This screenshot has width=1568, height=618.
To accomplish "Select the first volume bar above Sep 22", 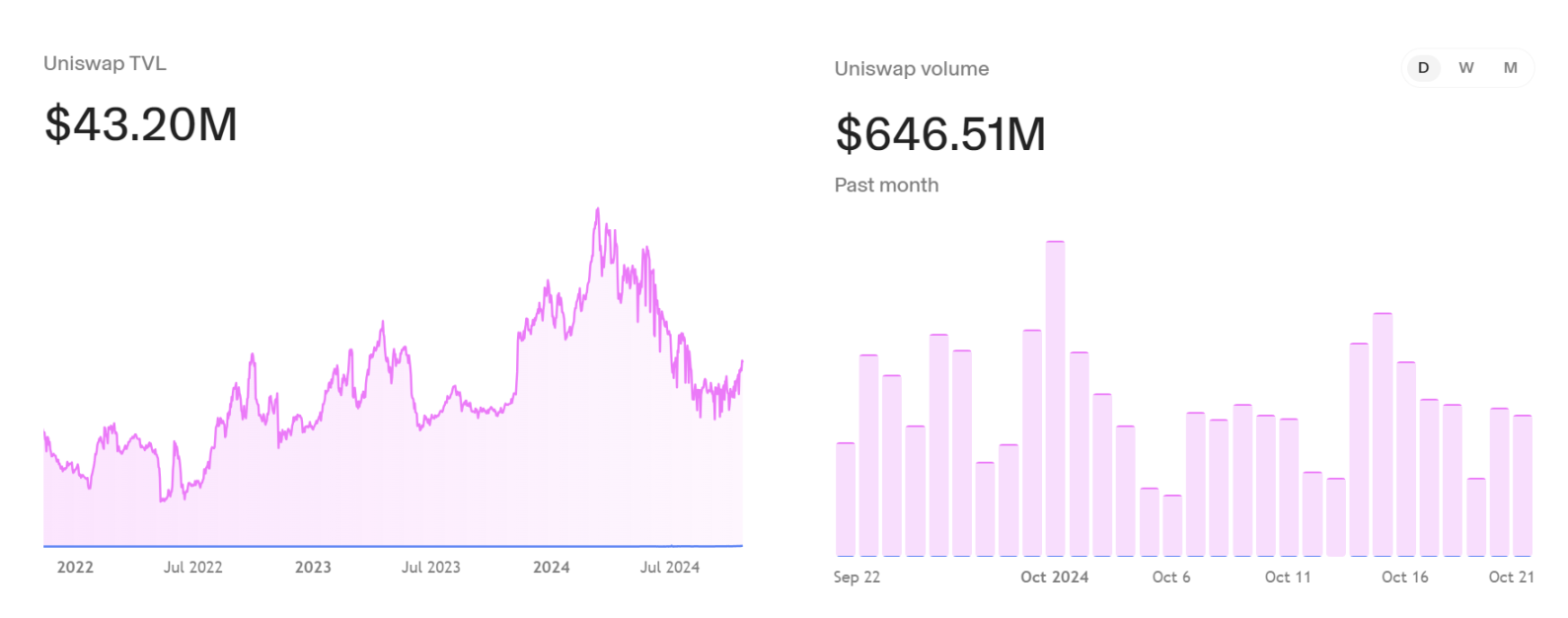I will pyautogui.click(x=846, y=500).
